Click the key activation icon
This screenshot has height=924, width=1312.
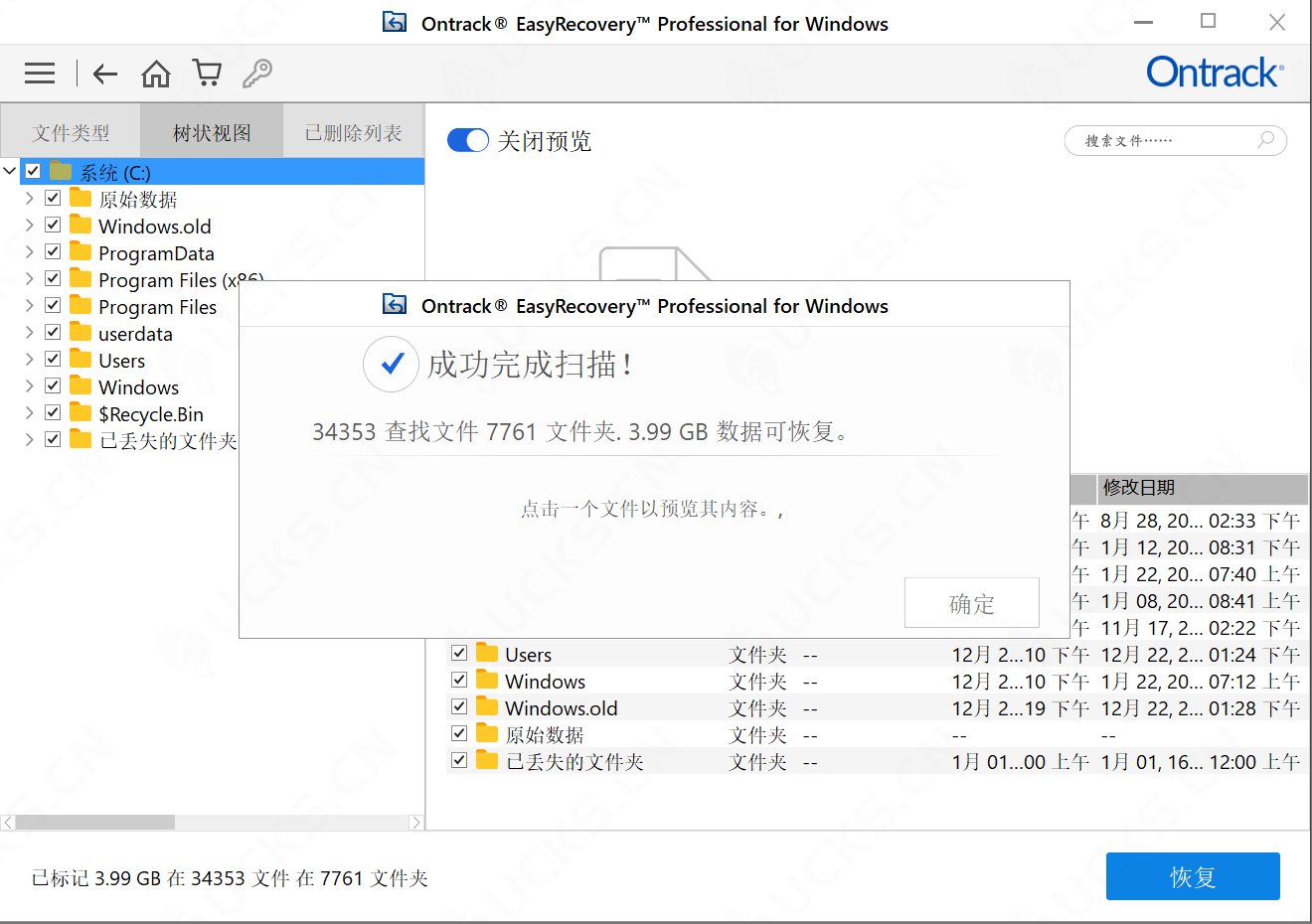(257, 73)
